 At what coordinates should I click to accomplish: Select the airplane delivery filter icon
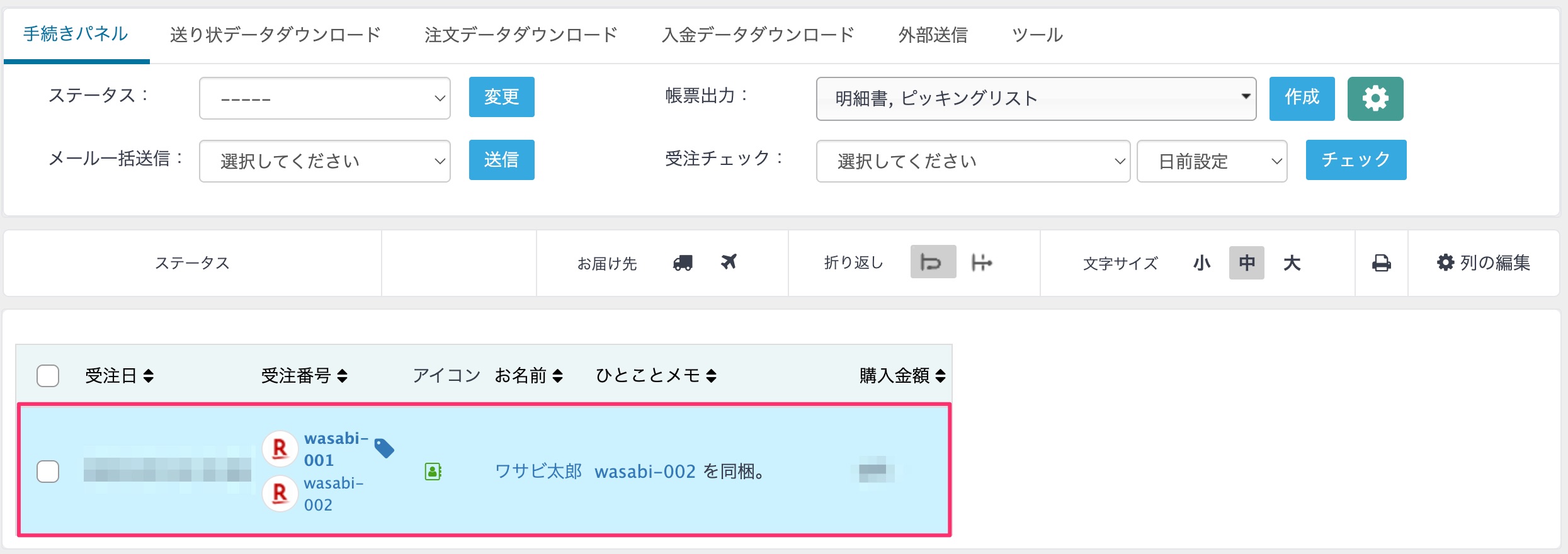tap(729, 261)
